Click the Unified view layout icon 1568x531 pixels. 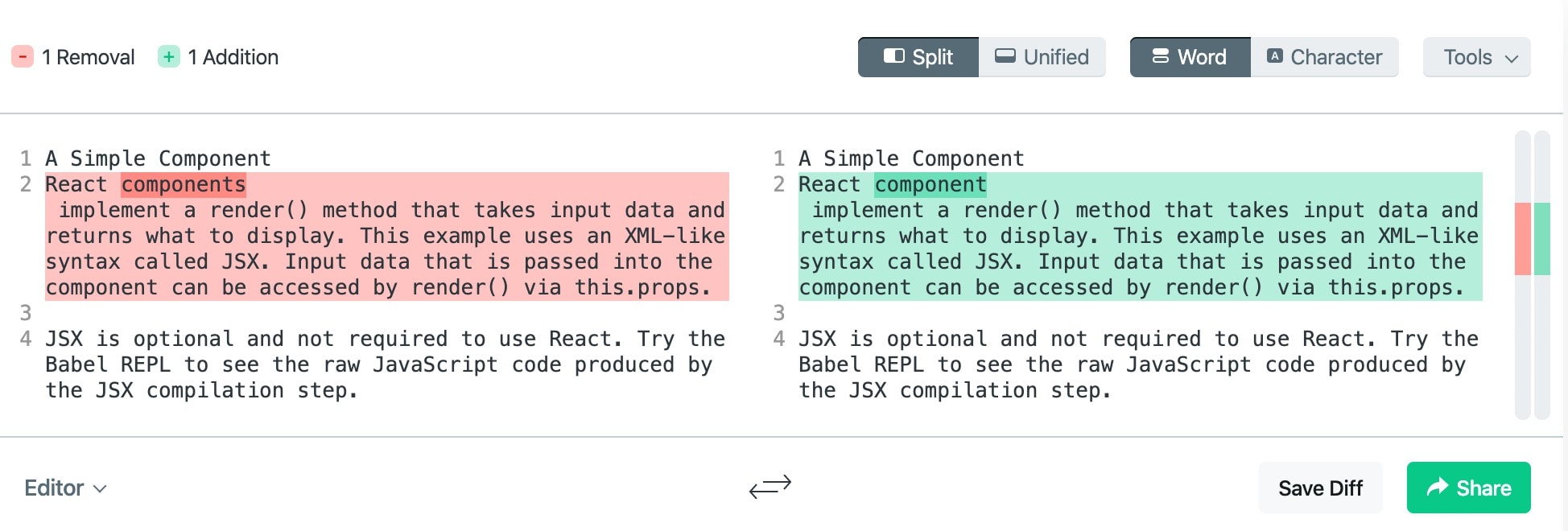[1005, 56]
